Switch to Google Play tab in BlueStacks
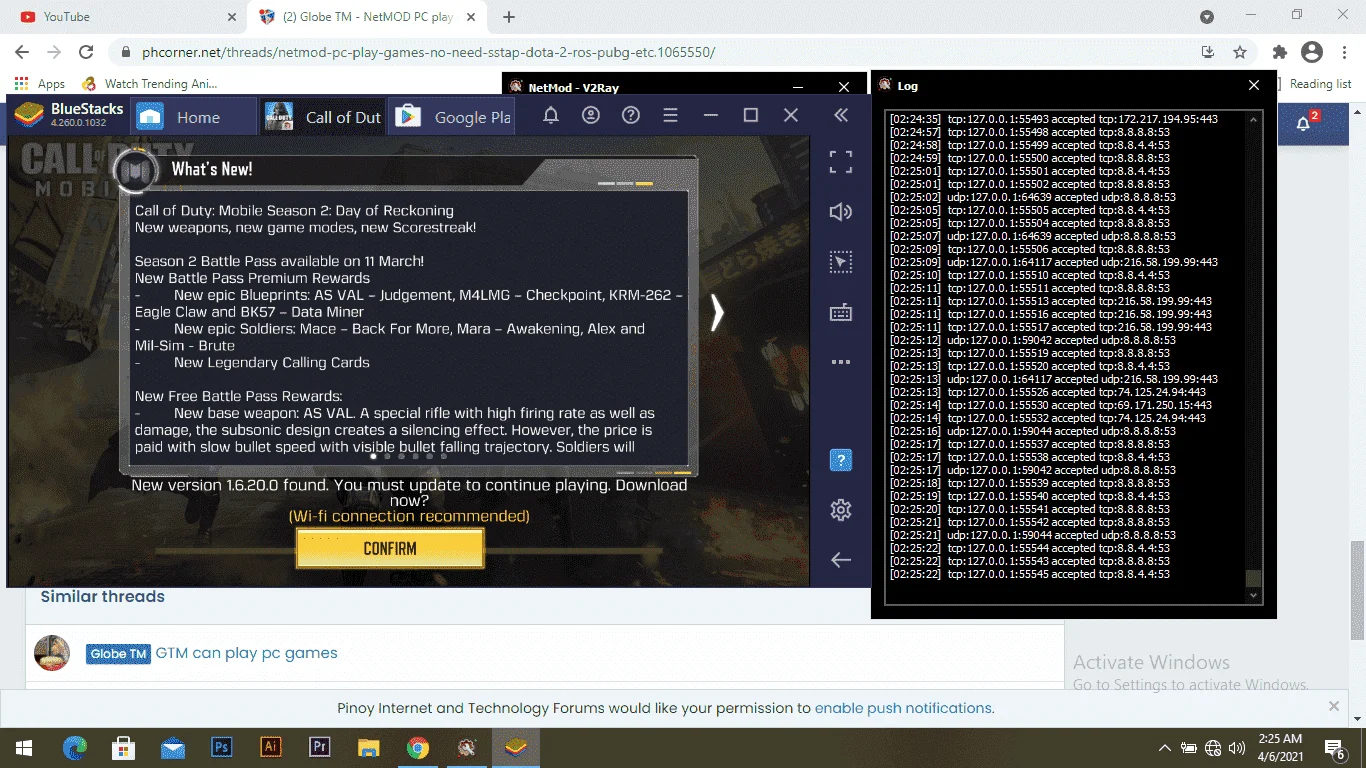The width and height of the screenshot is (1366, 768). tap(451, 117)
